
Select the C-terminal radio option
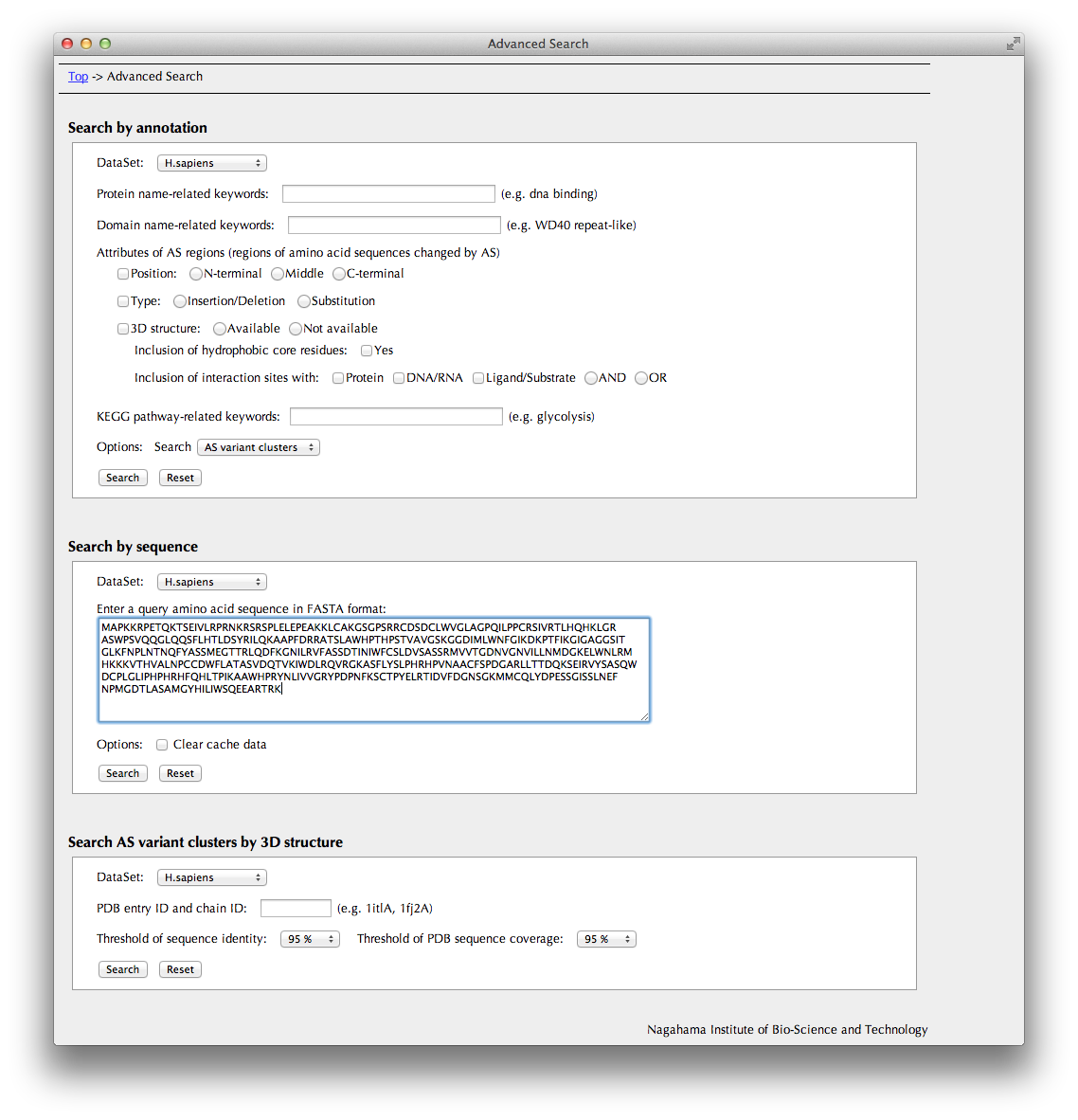pos(339,274)
